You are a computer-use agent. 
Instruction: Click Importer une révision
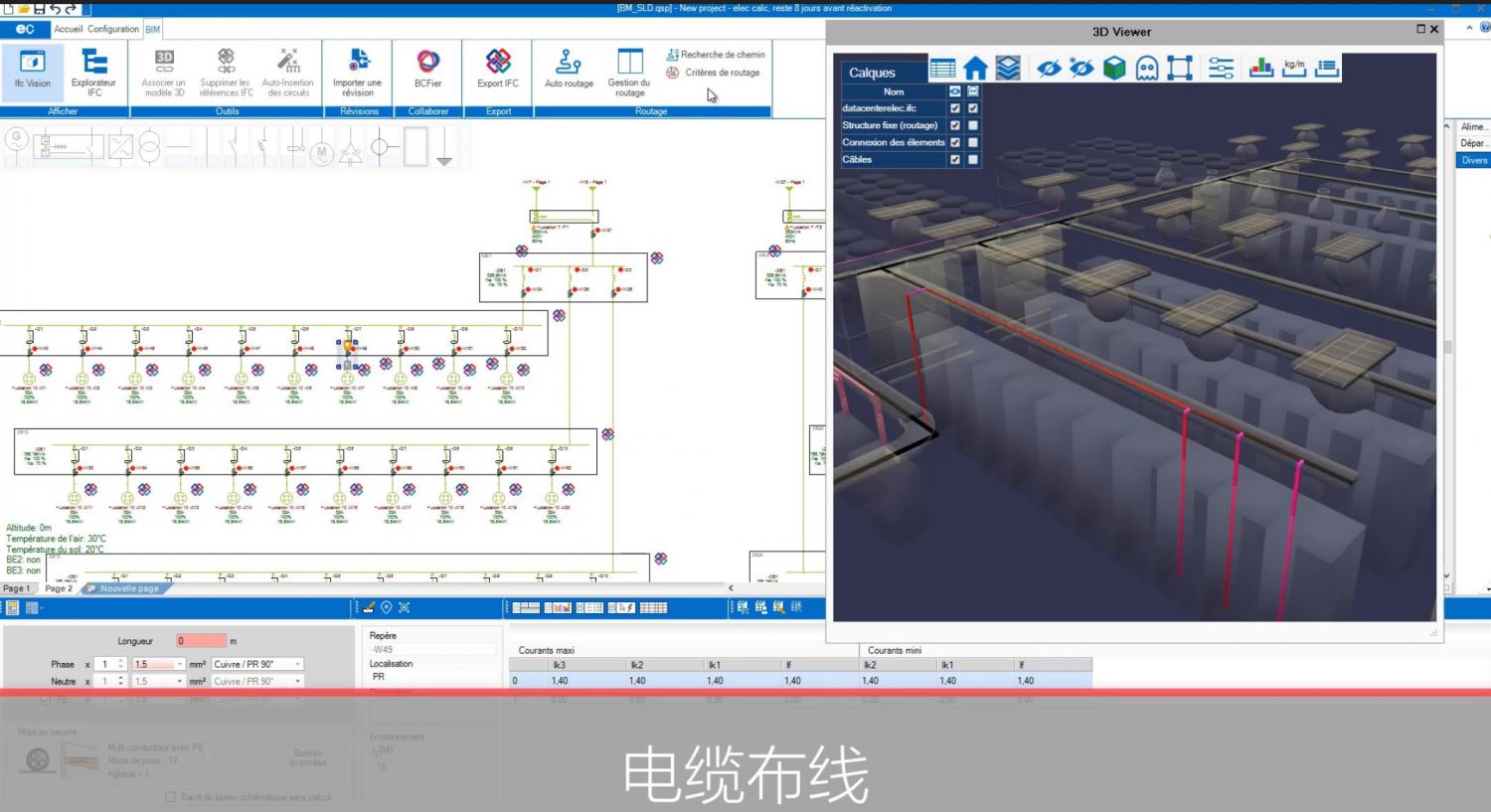coord(357,73)
